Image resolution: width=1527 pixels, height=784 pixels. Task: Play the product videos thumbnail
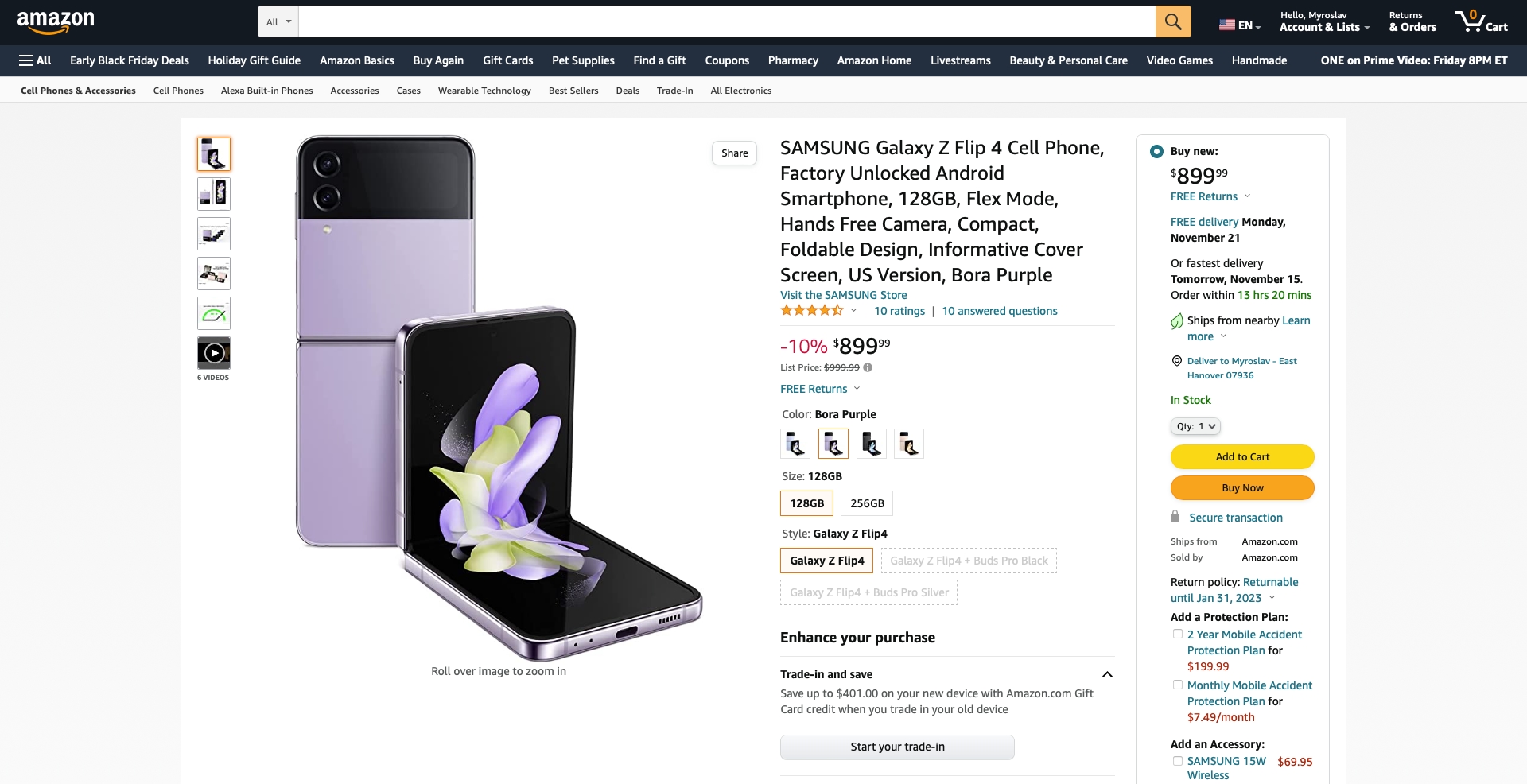tap(214, 353)
